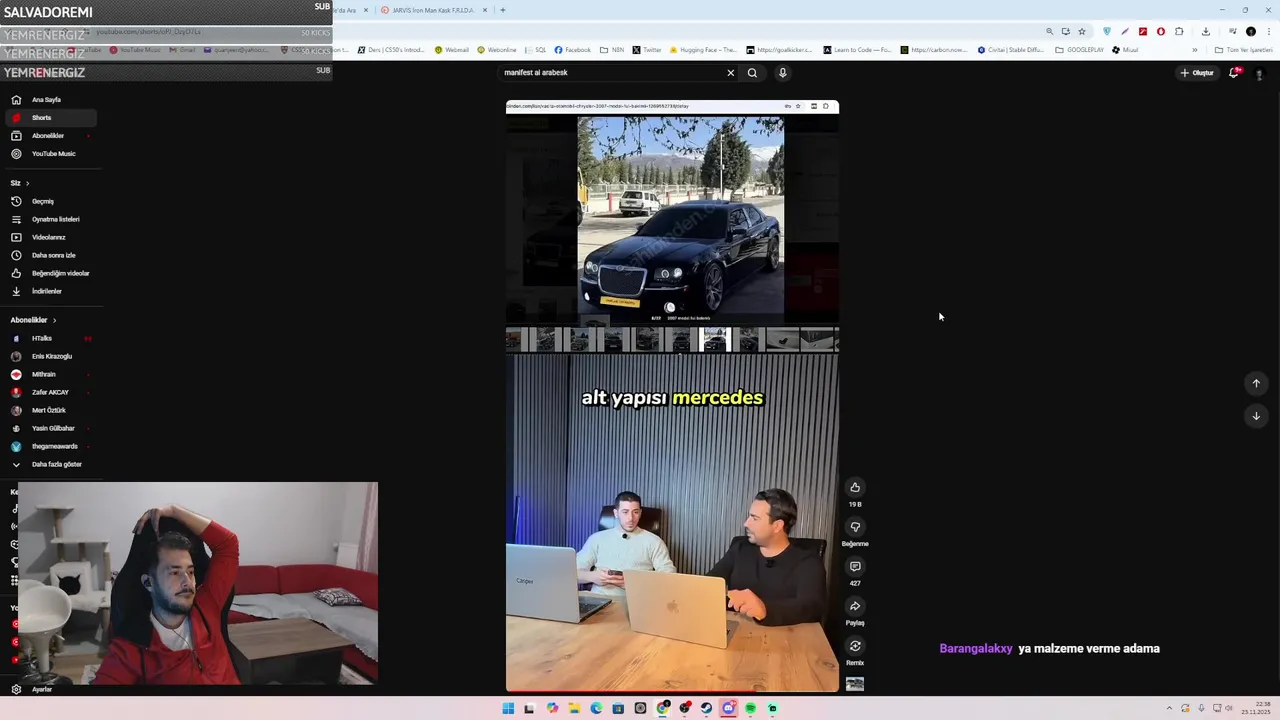Start voice search with microphone
Screen dimensions: 1280x720
782,72
